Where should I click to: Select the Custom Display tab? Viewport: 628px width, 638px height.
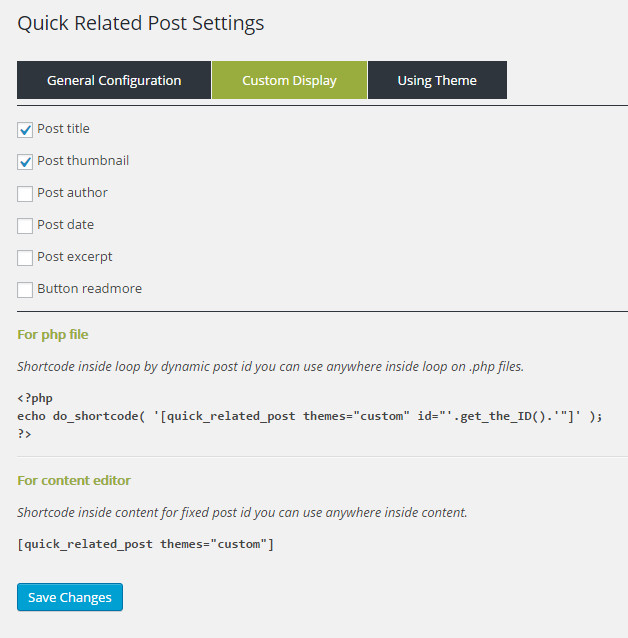tap(289, 80)
